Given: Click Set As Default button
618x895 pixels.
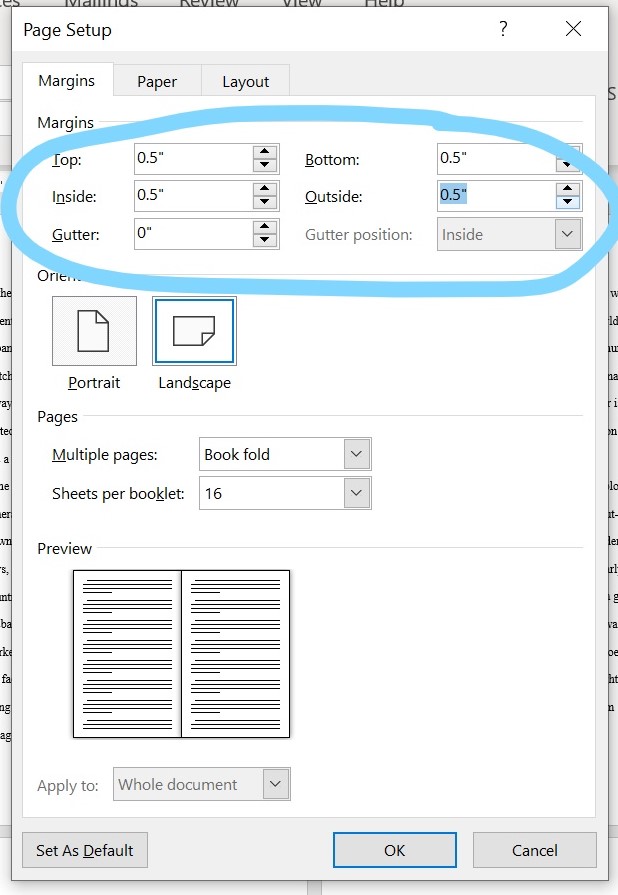Looking at the screenshot, I should 85,850.
